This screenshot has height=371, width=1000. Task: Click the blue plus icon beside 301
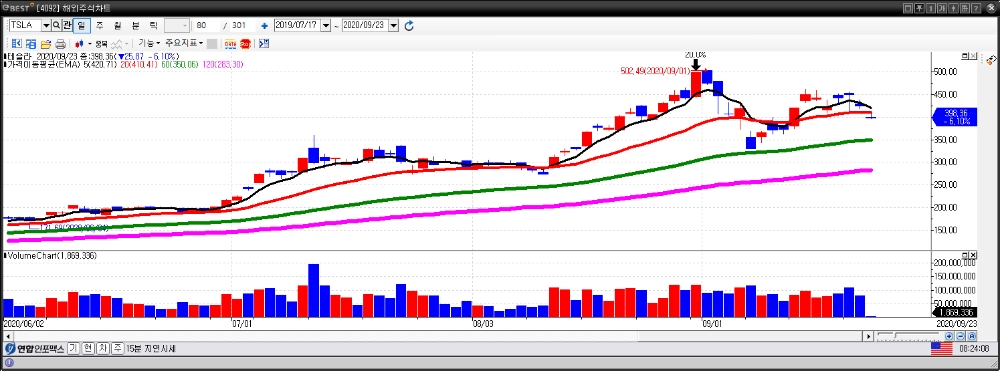coord(265,26)
